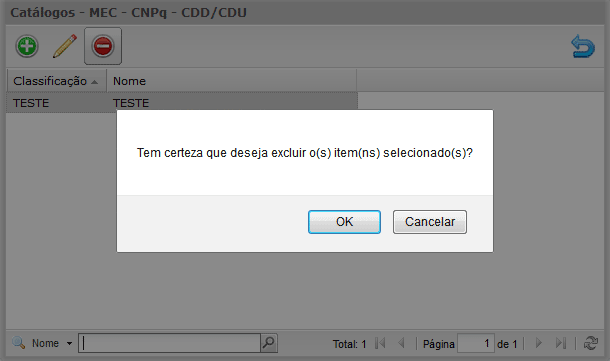The image size is (610, 361).
Task: Select the pencil edit icon
Action: (x=65, y=46)
